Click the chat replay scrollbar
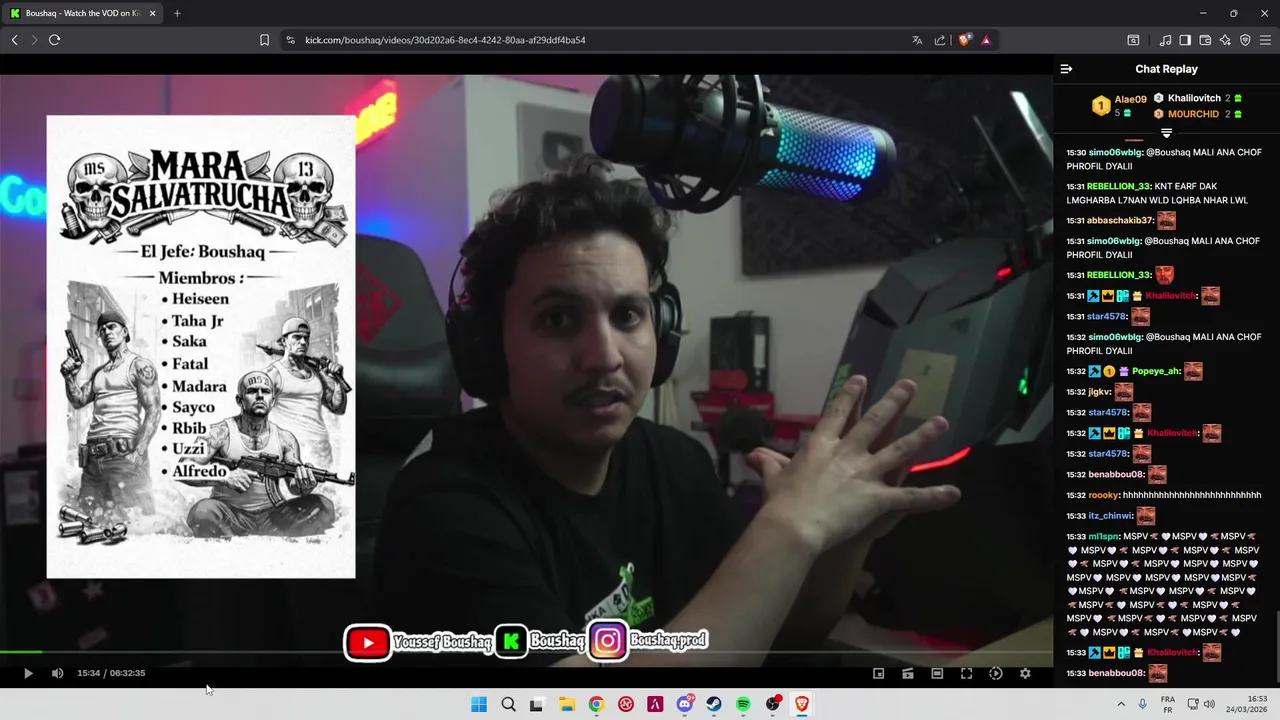The width and height of the screenshot is (1280, 720). coord(1276,645)
